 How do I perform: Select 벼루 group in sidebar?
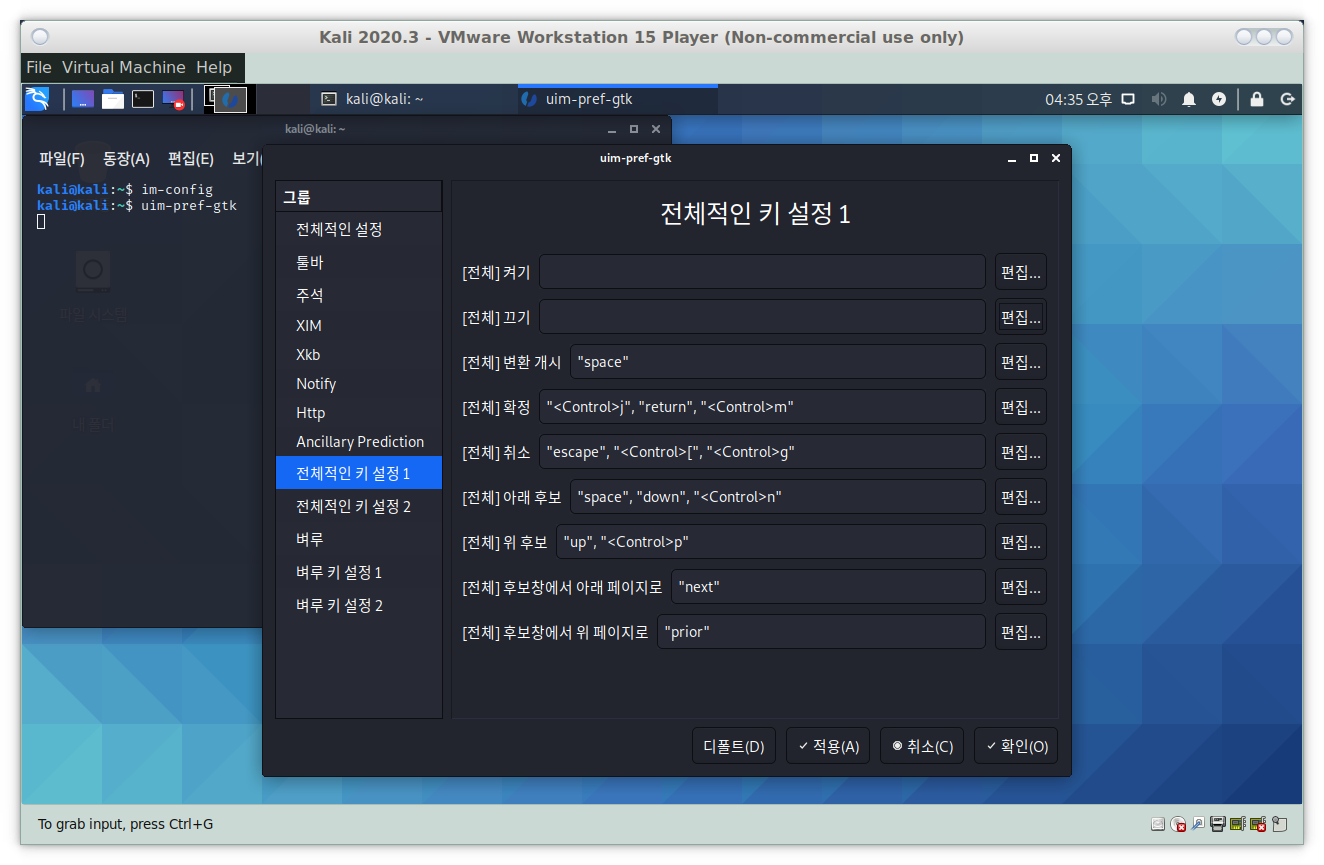pos(359,539)
